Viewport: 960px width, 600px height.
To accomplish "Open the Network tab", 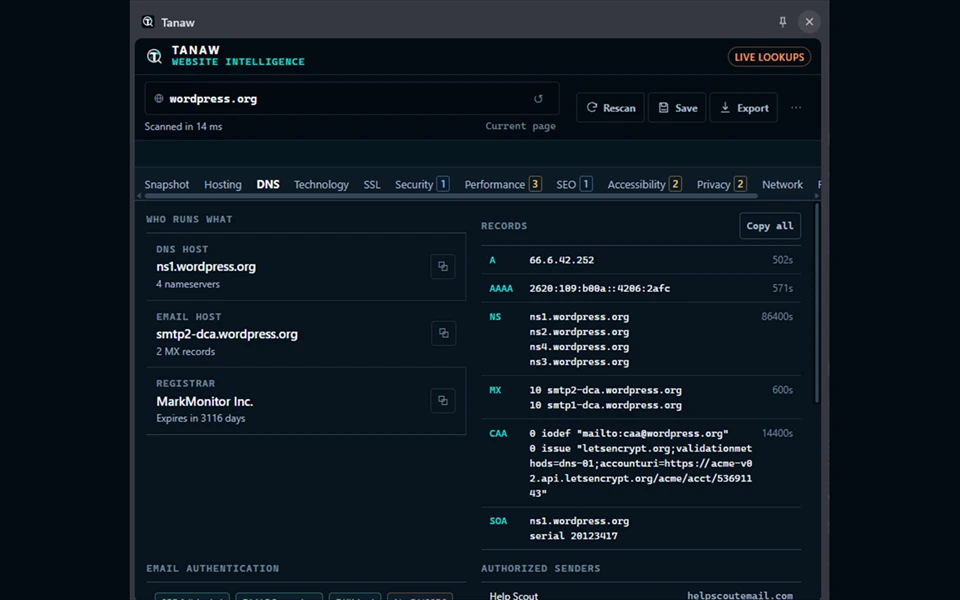I will pyautogui.click(x=782, y=184).
